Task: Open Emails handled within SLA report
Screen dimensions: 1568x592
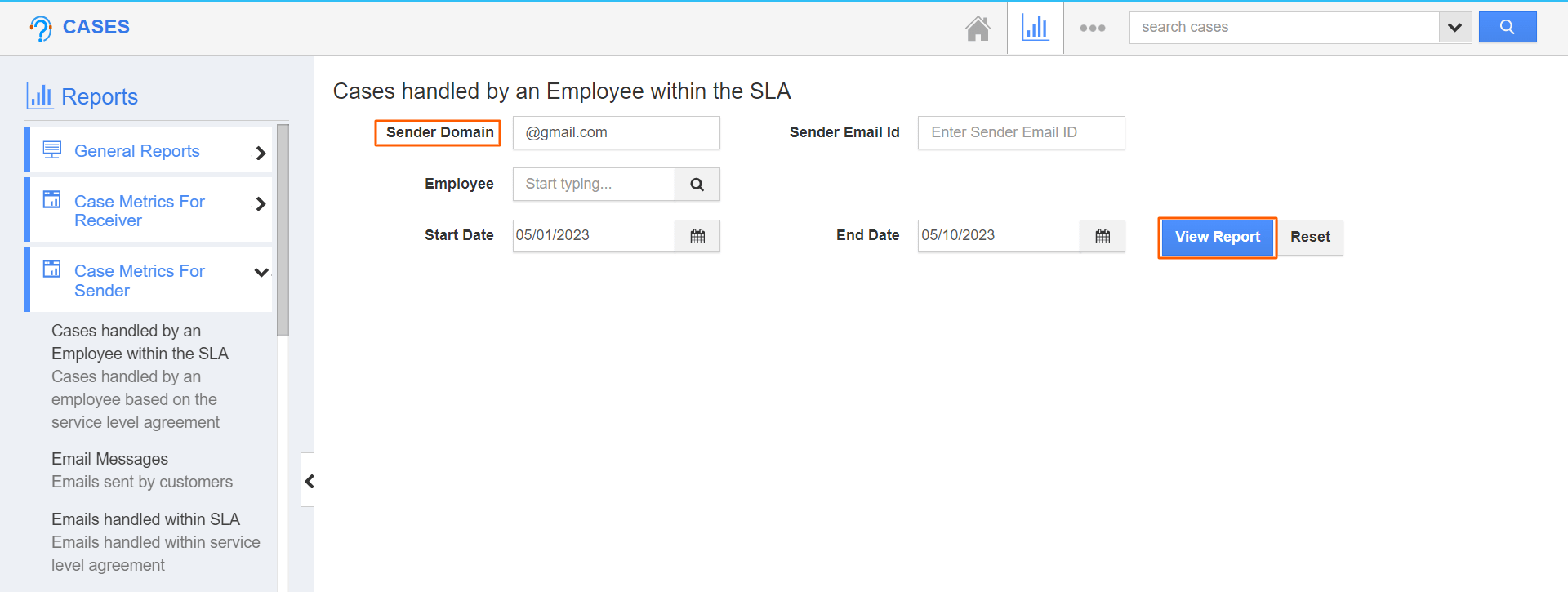Action: [x=145, y=519]
